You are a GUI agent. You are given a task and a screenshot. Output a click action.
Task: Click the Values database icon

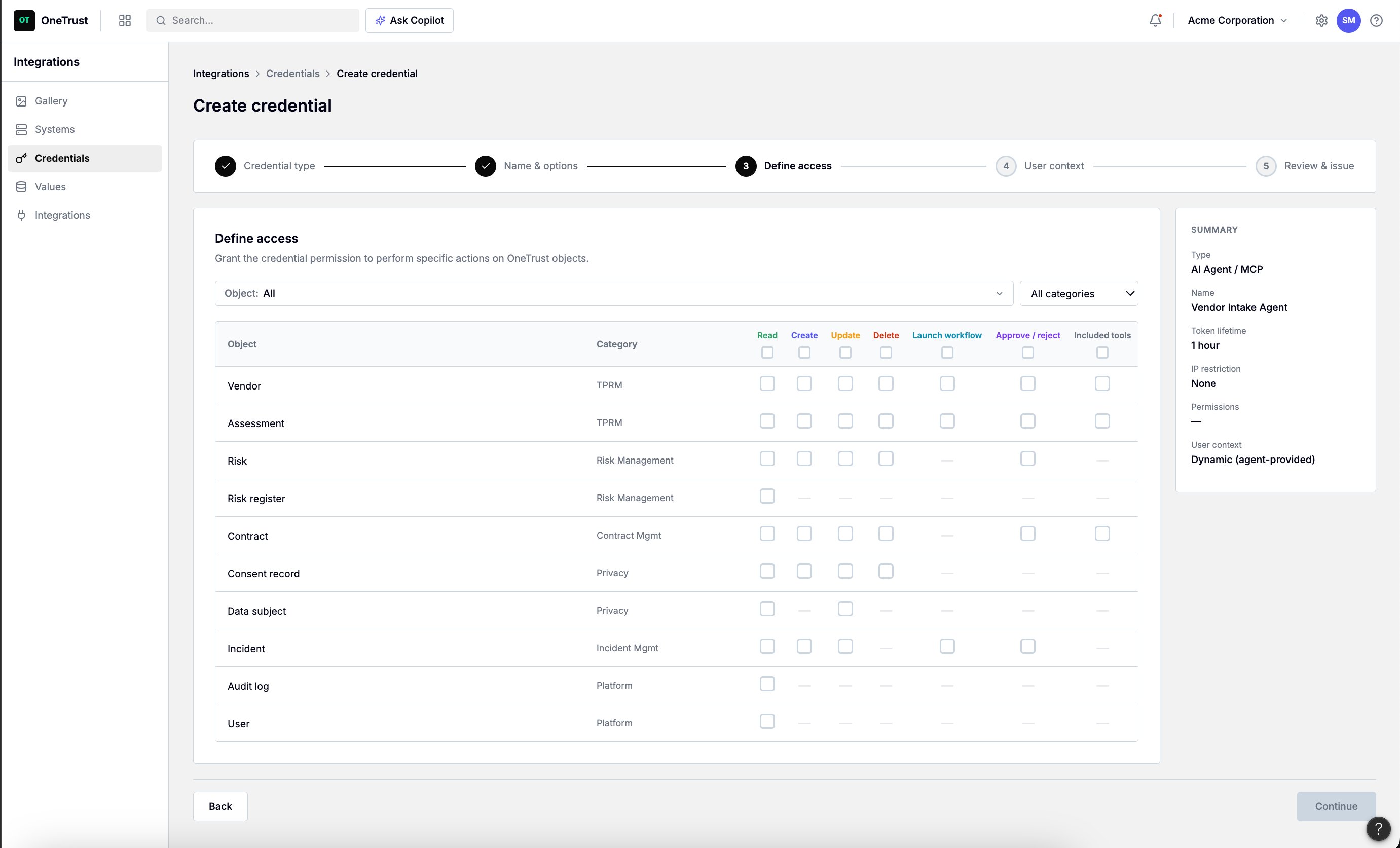click(x=22, y=187)
